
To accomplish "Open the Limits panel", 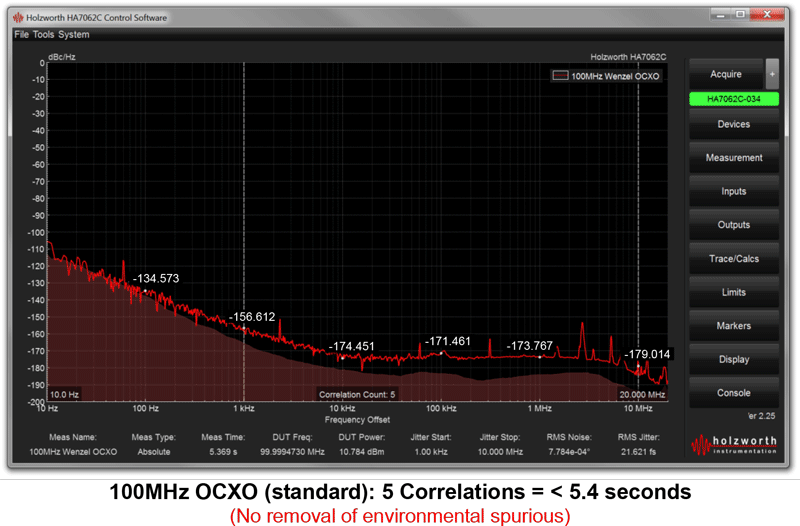I will point(734,292).
